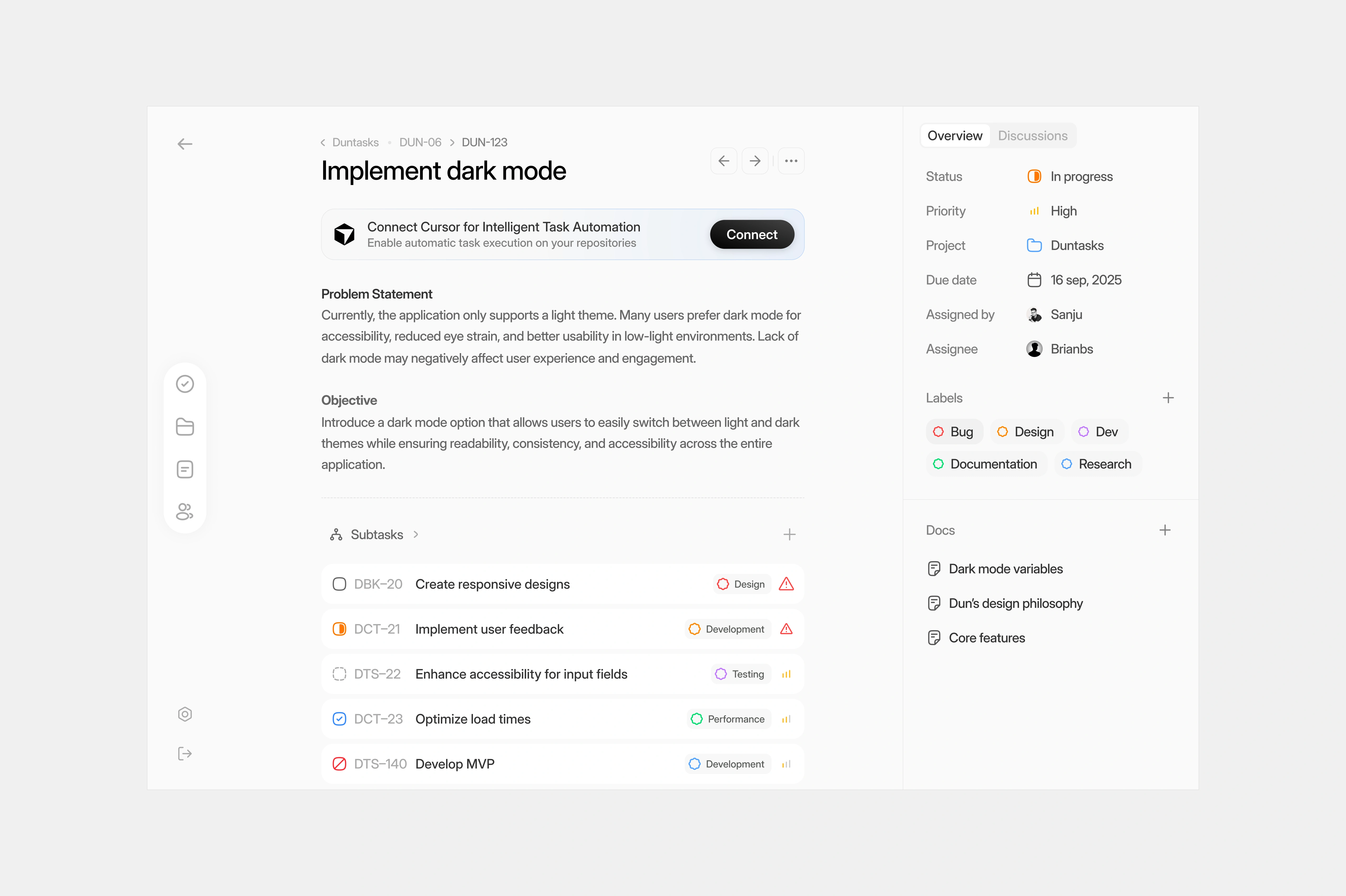Open the team members icon in sidebar

point(185,511)
